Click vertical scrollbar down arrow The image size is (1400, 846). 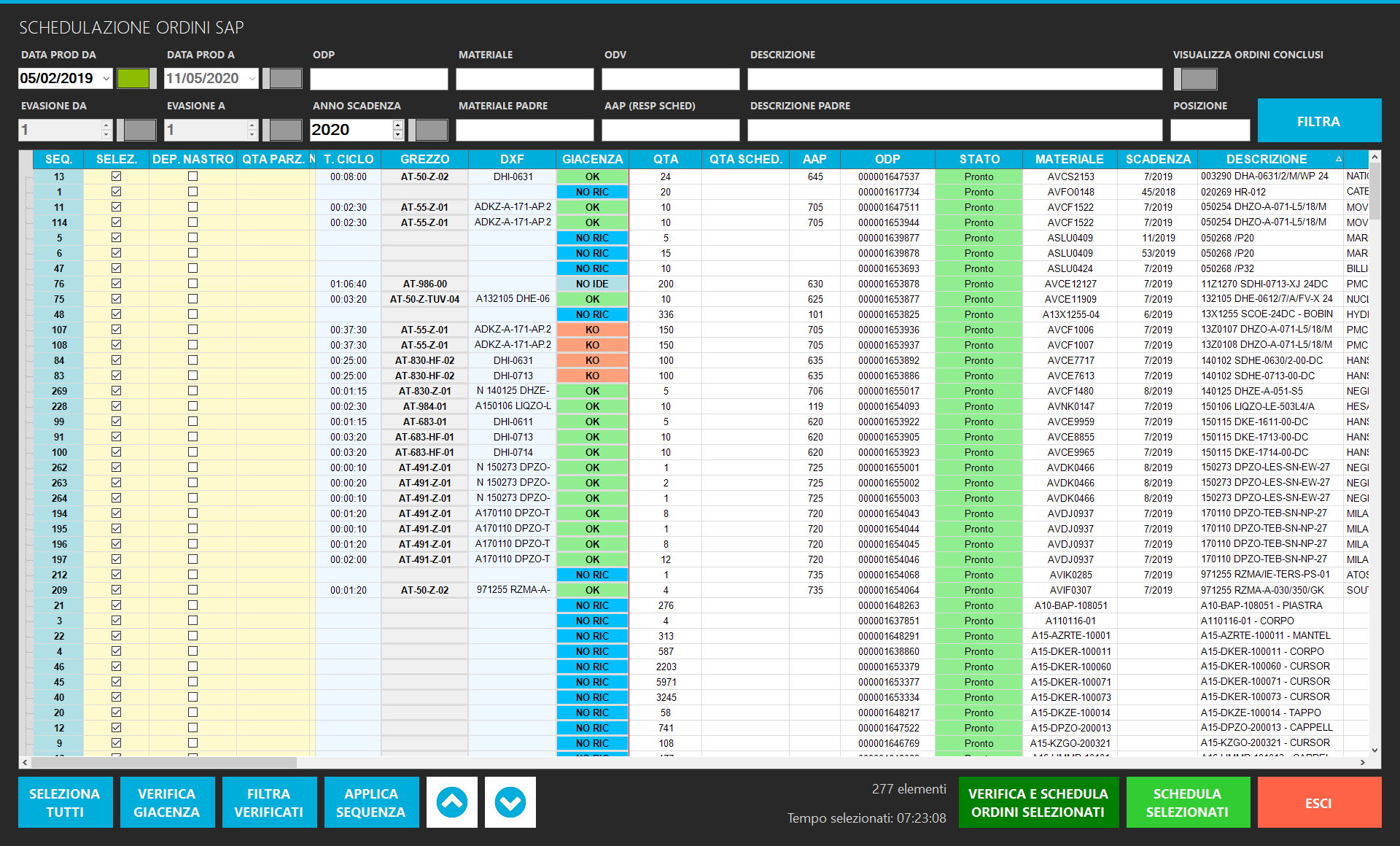coord(1374,750)
